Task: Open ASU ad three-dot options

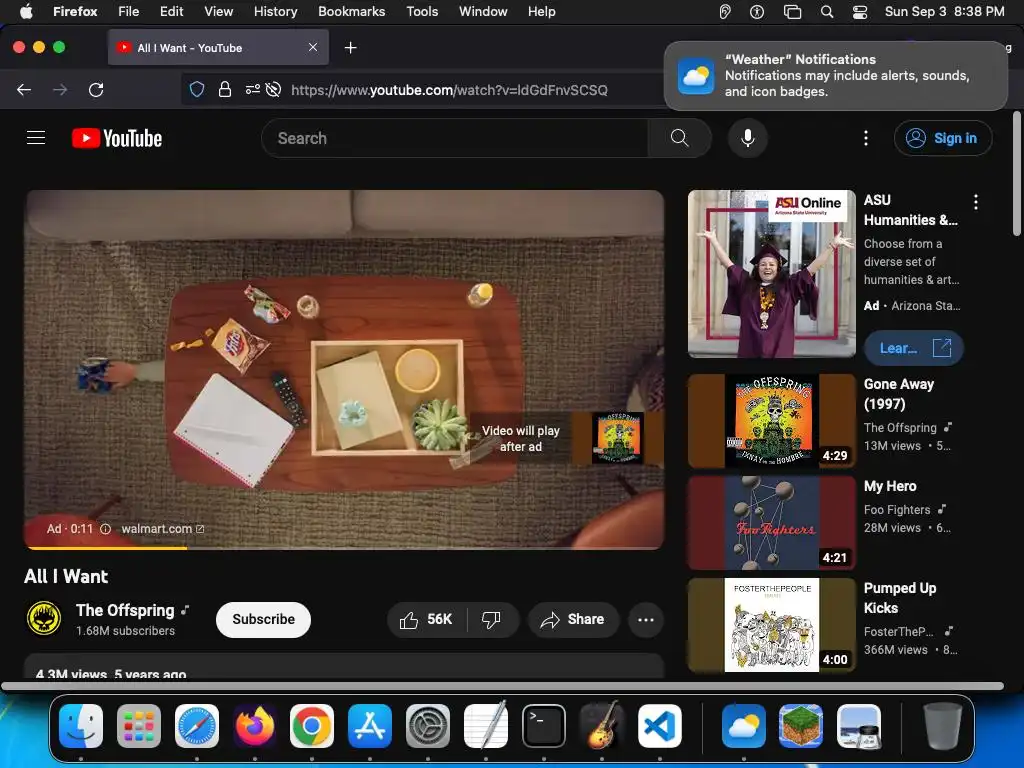Action: click(976, 202)
